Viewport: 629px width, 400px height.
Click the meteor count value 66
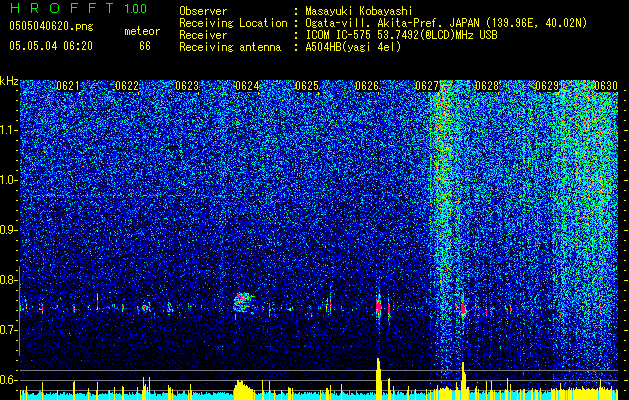[145, 46]
